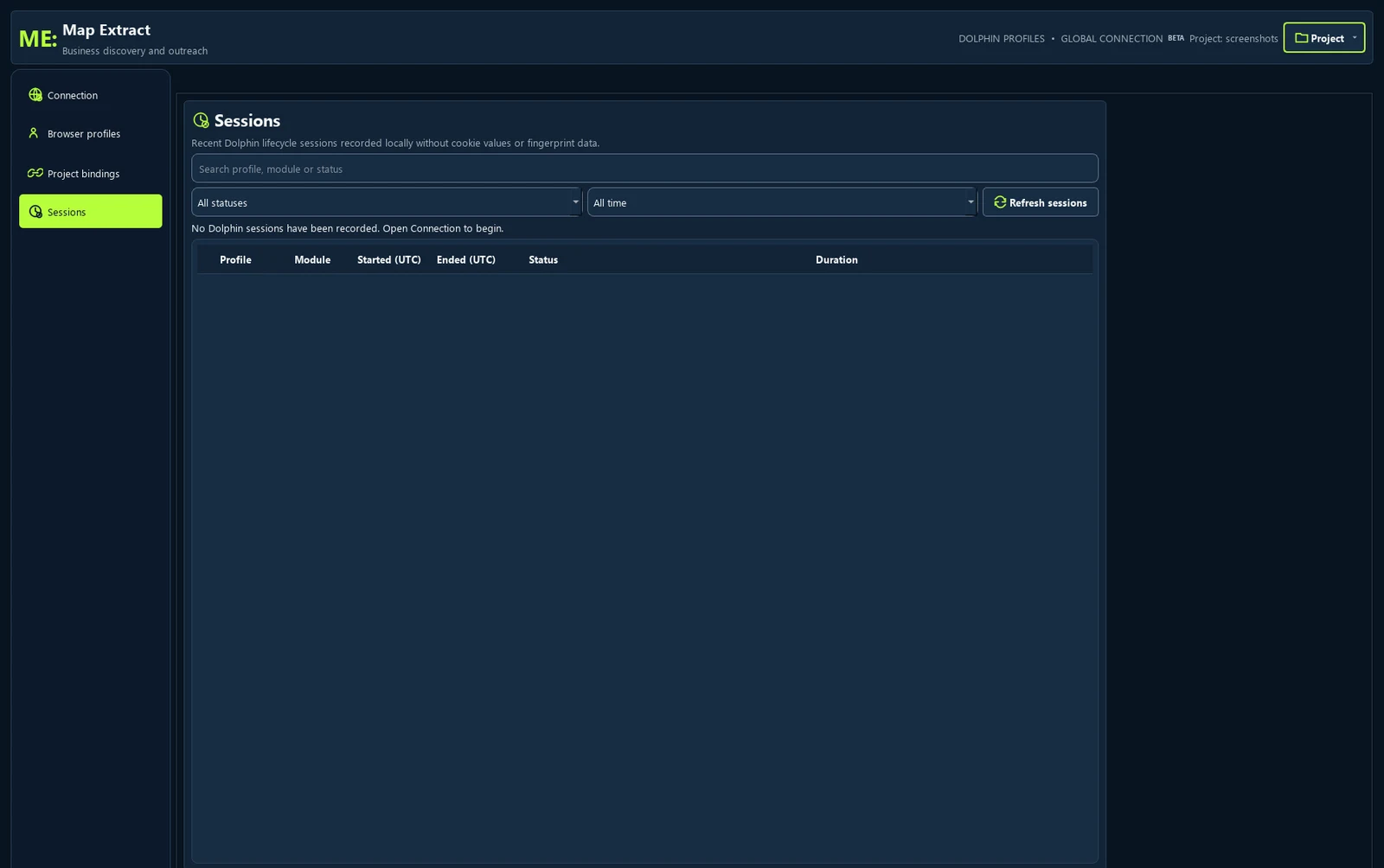Click the refresh arrows icon in Refresh sessions
The height and width of the screenshot is (868, 1384).
coord(1000,202)
